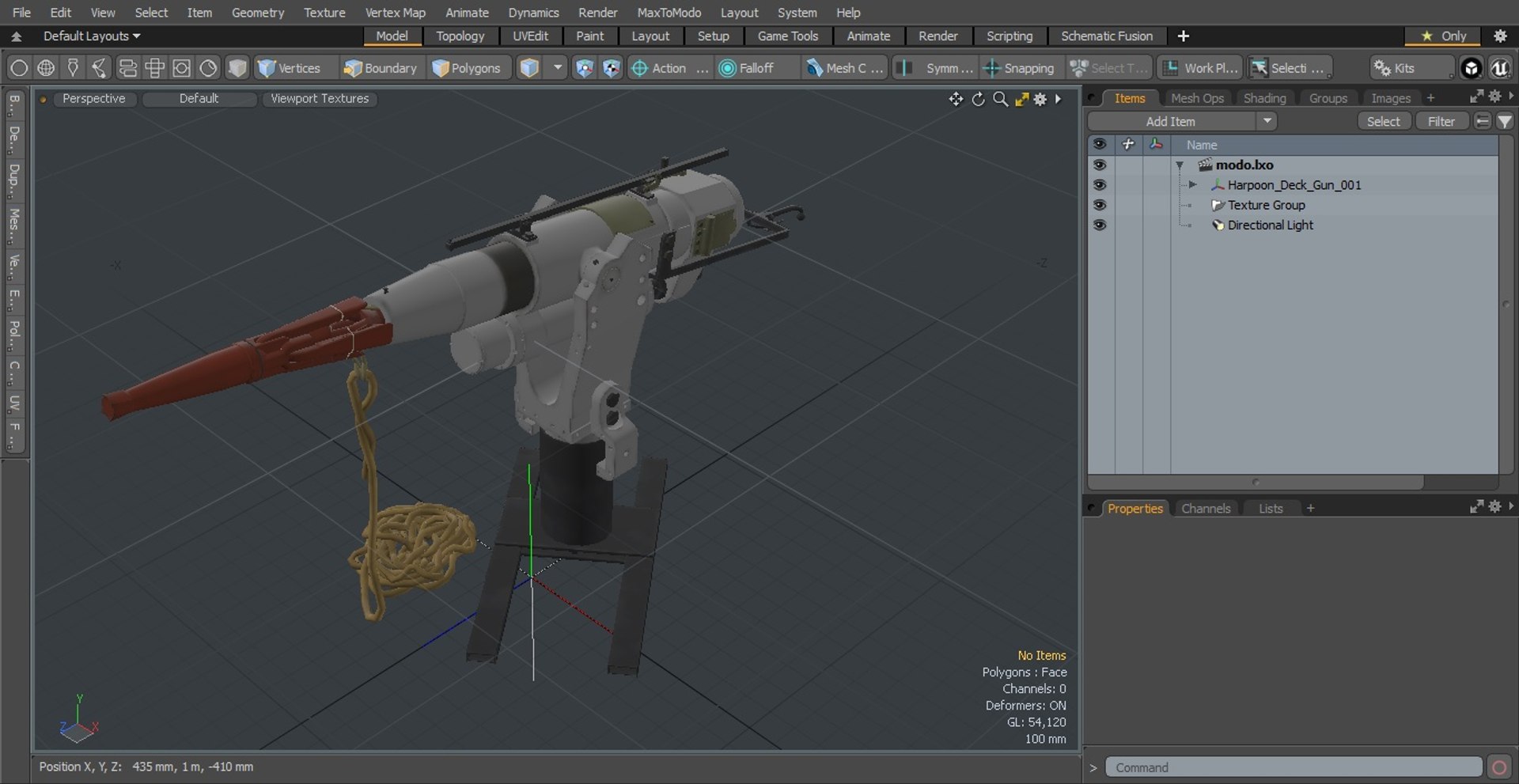Open the Channels tab
This screenshot has height=784, width=1519.
coord(1206,509)
